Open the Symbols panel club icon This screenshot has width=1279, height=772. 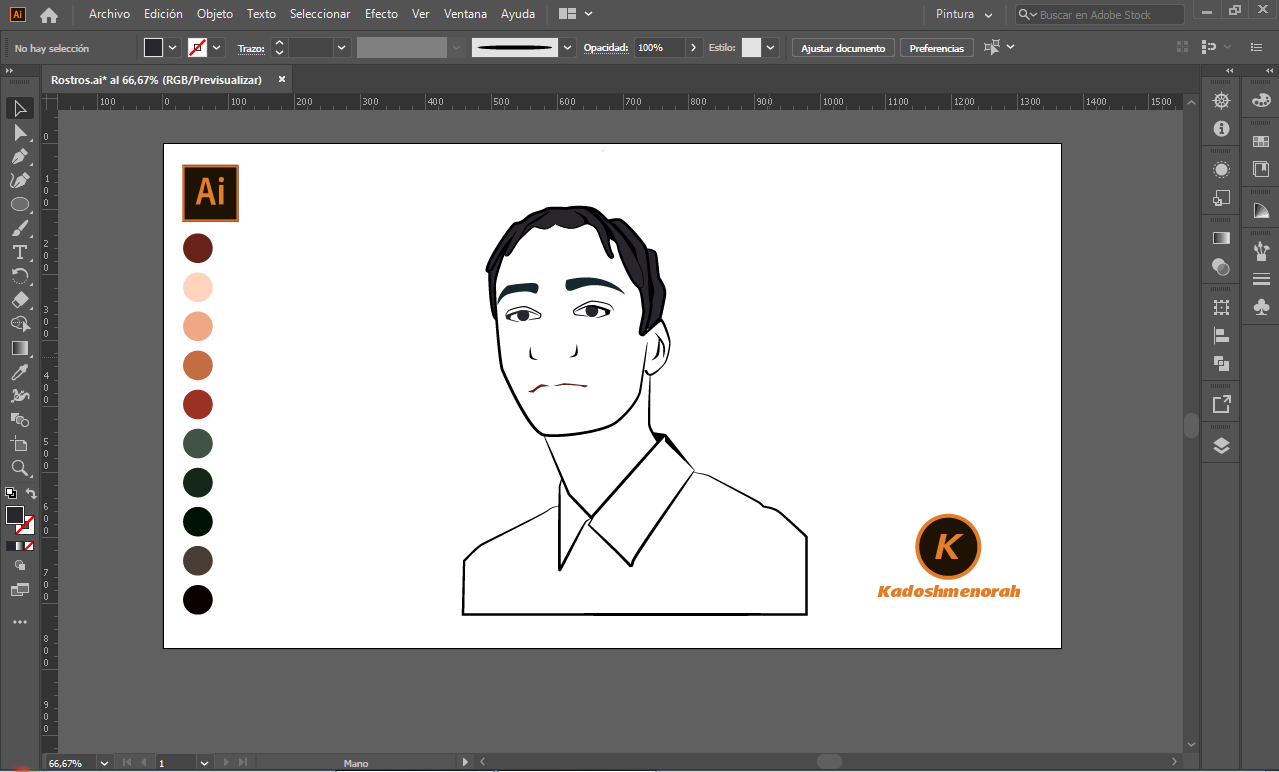click(x=1261, y=308)
